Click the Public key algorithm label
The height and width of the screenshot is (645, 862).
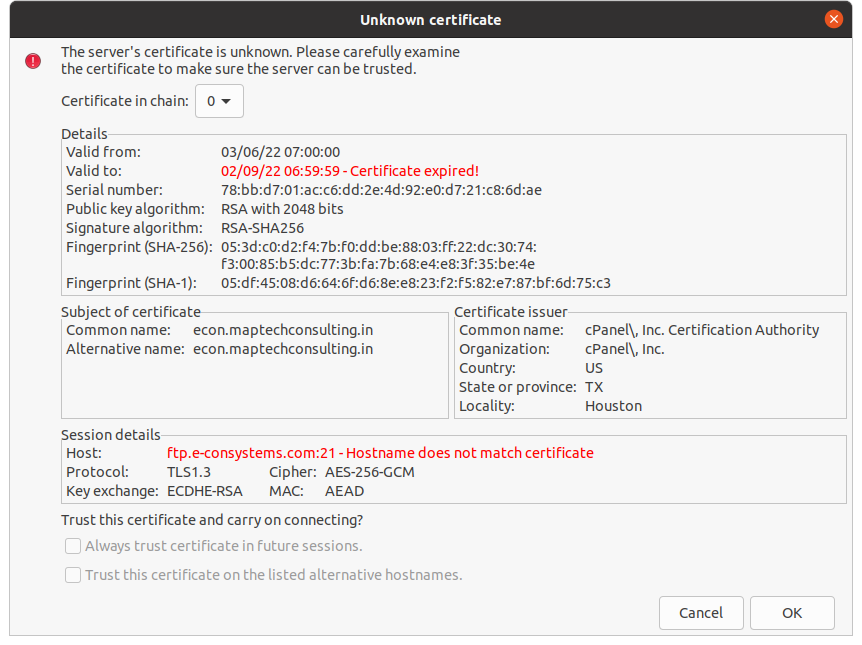click(x=135, y=209)
